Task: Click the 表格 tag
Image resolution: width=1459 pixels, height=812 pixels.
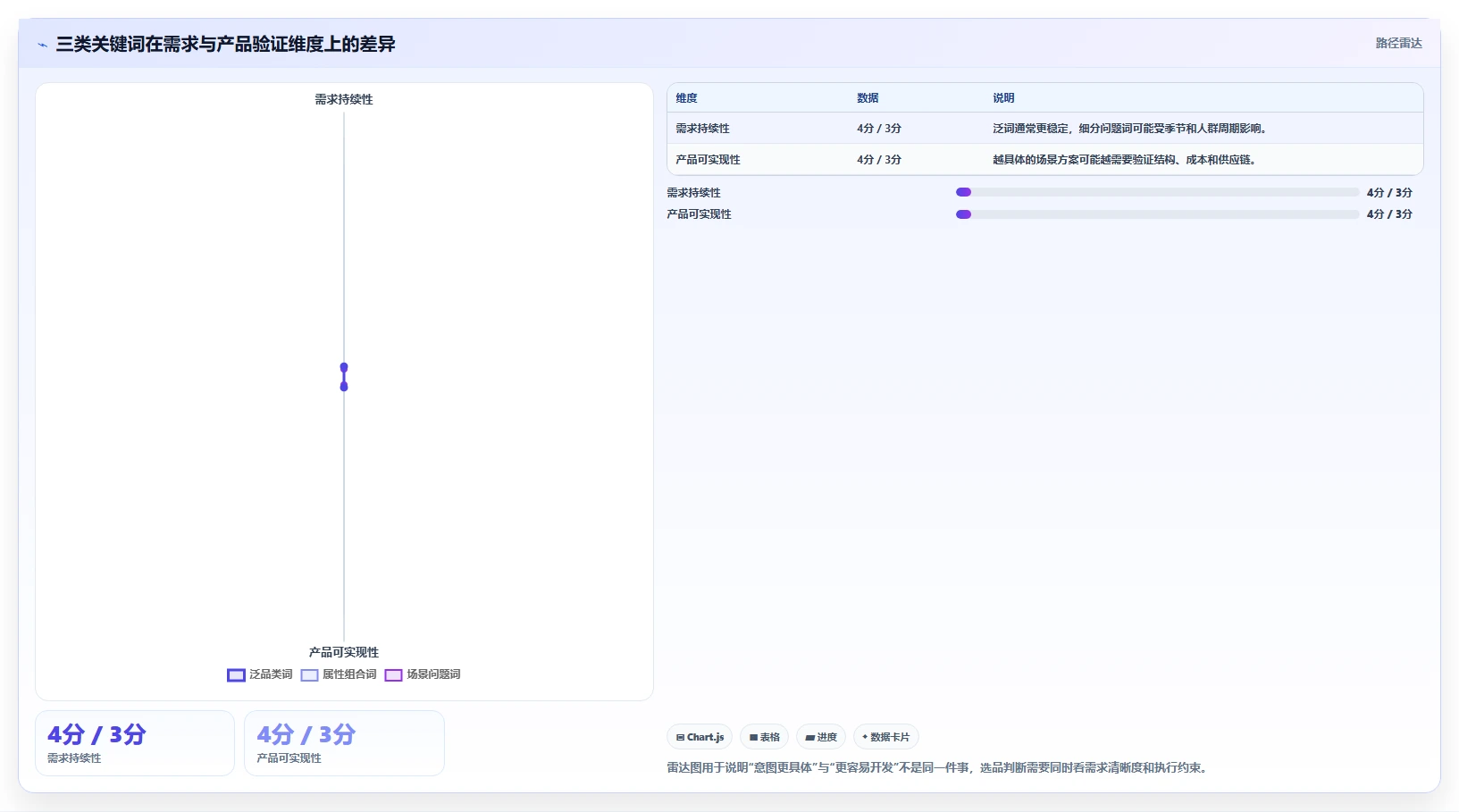Action: coord(764,737)
